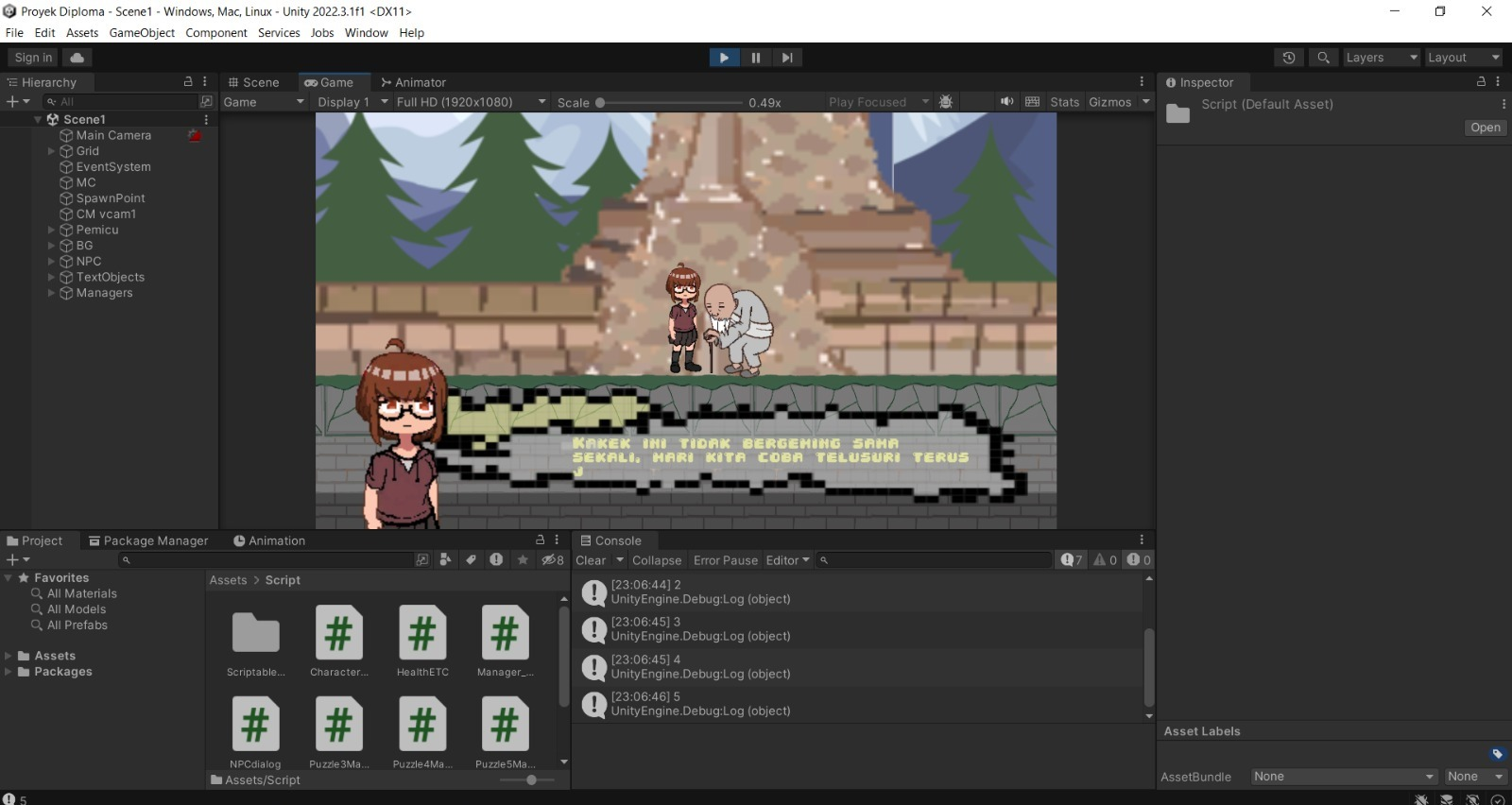Open the Layout dropdown
The height and width of the screenshot is (805, 1512).
tap(1463, 58)
